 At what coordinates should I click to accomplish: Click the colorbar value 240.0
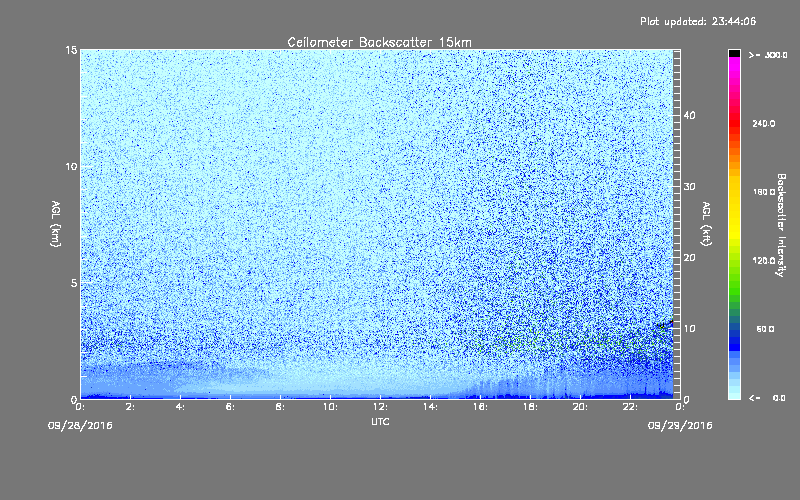(x=763, y=123)
